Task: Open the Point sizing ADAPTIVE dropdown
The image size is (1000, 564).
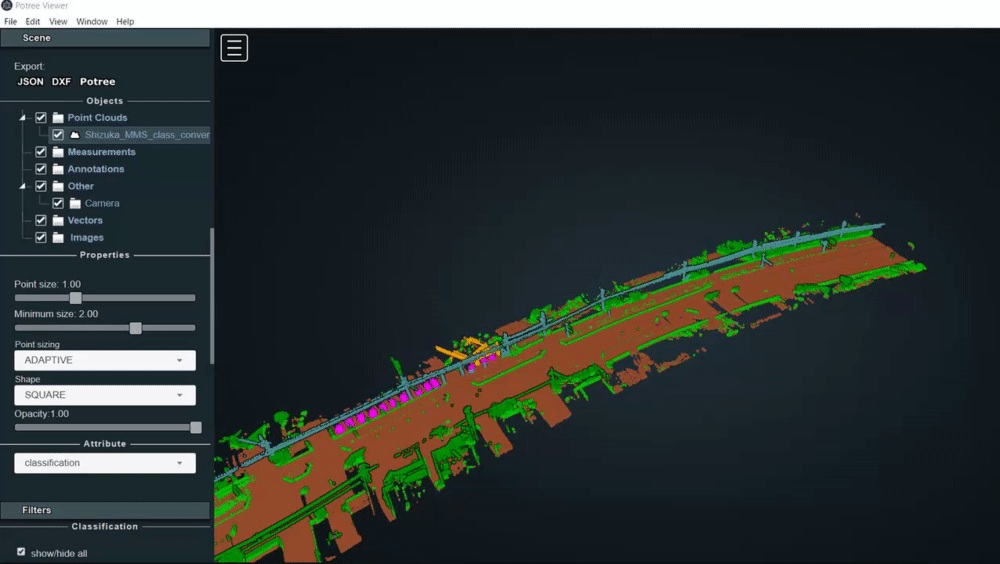Action: click(x=104, y=360)
